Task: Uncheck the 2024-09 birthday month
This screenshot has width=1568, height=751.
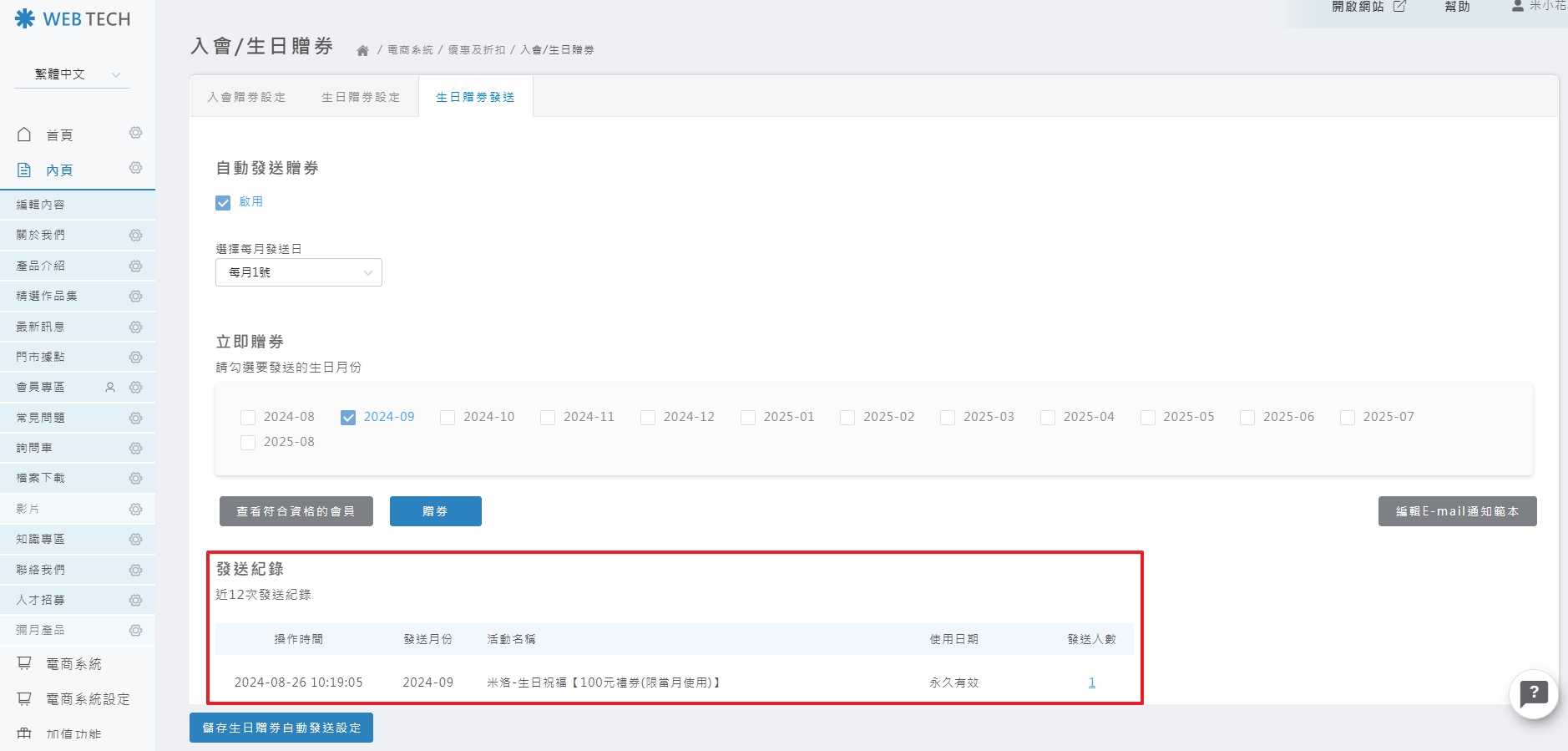Action: tap(348, 418)
